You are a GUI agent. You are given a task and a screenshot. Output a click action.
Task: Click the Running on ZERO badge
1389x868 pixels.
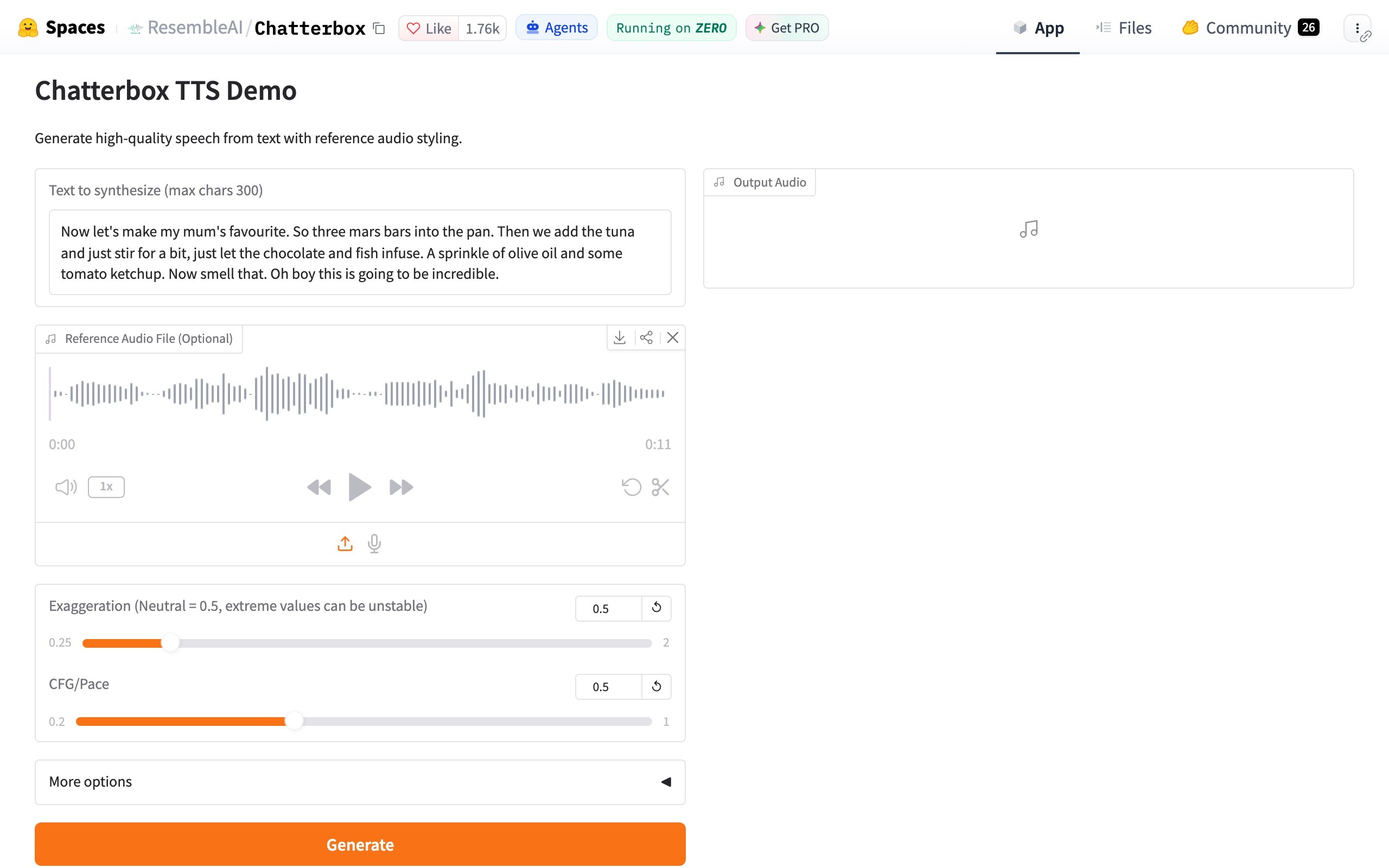pos(671,28)
